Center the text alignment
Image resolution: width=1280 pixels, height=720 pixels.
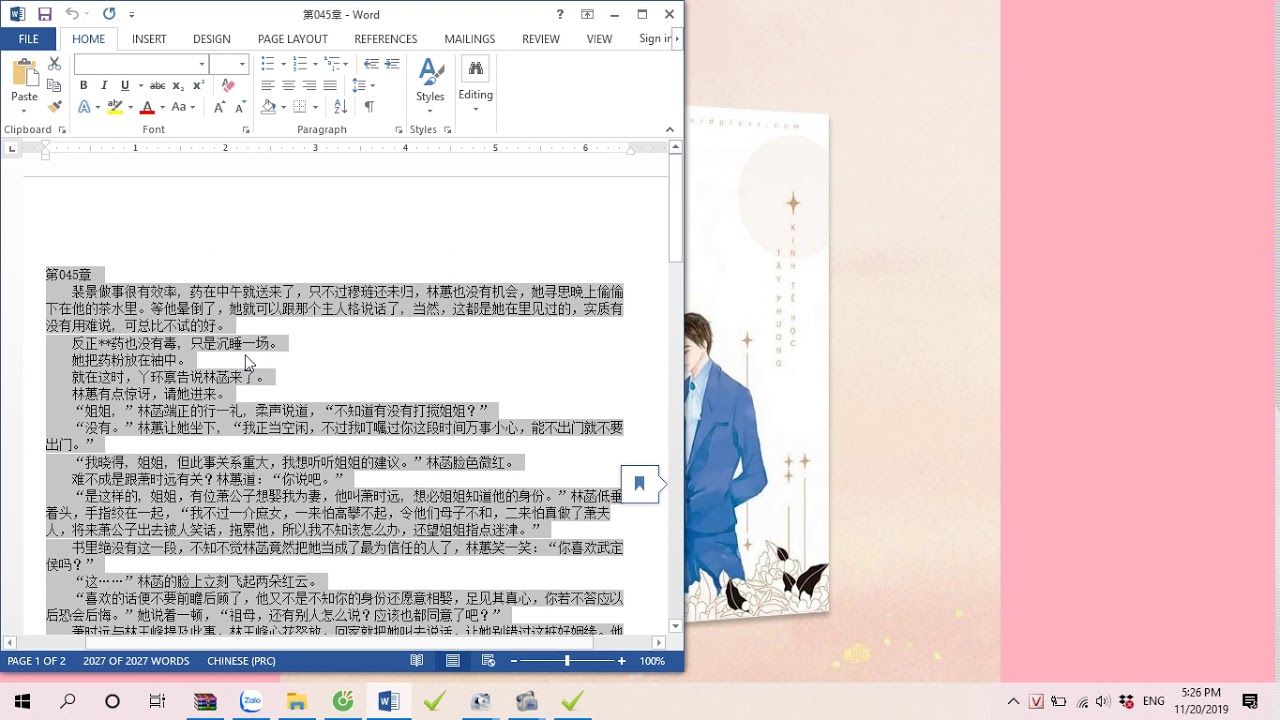pyautogui.click(x=288, y=86)
